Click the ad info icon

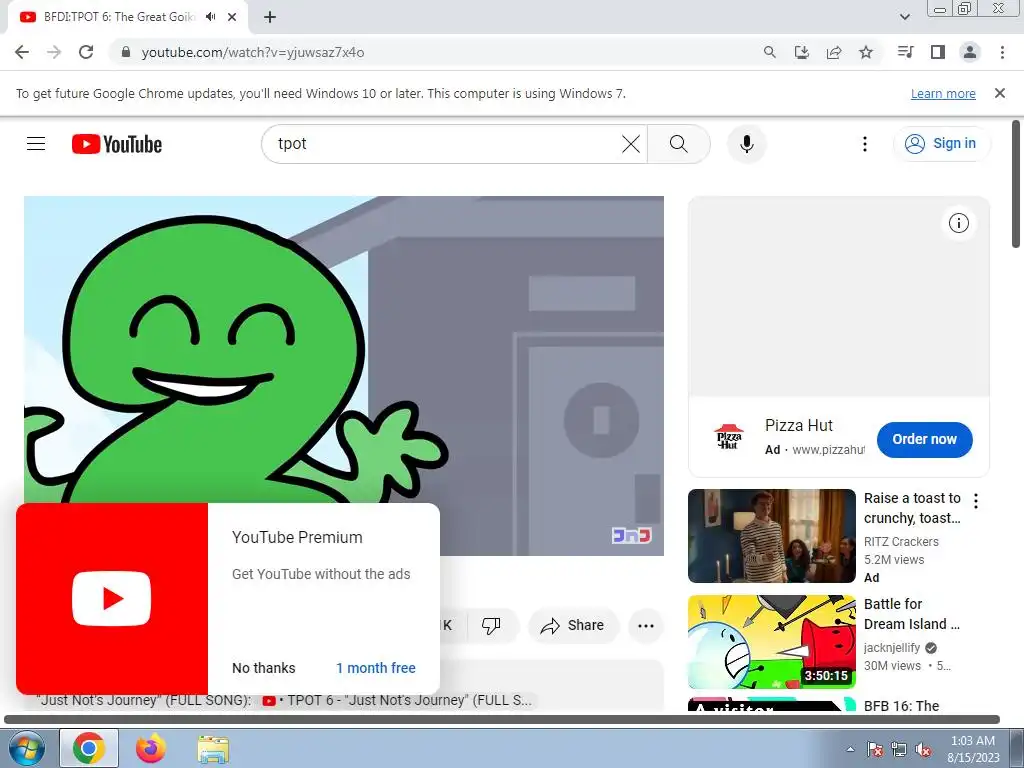(959, 223)
